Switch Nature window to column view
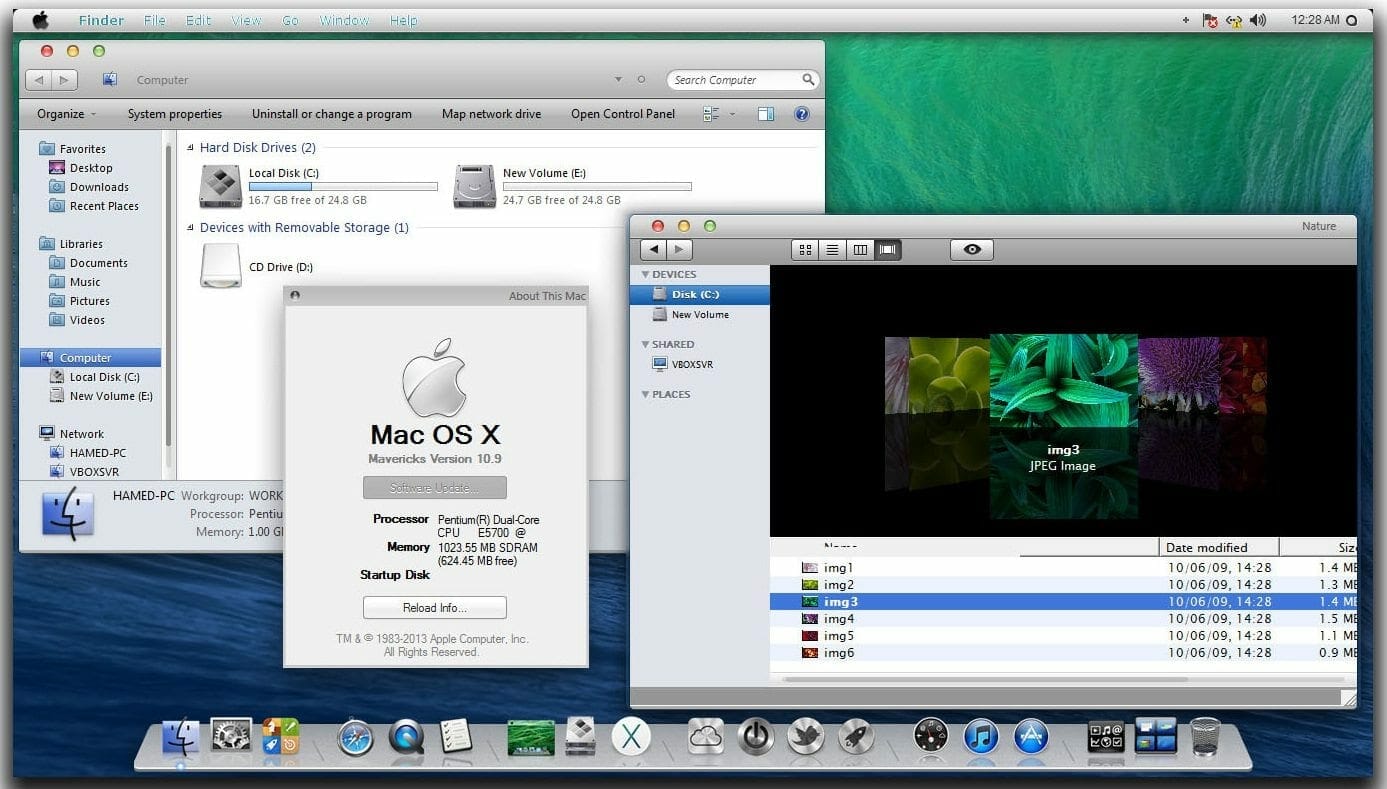Viewport: 1387px width, 789px height. pyautogui.click(x=859, y=250)
